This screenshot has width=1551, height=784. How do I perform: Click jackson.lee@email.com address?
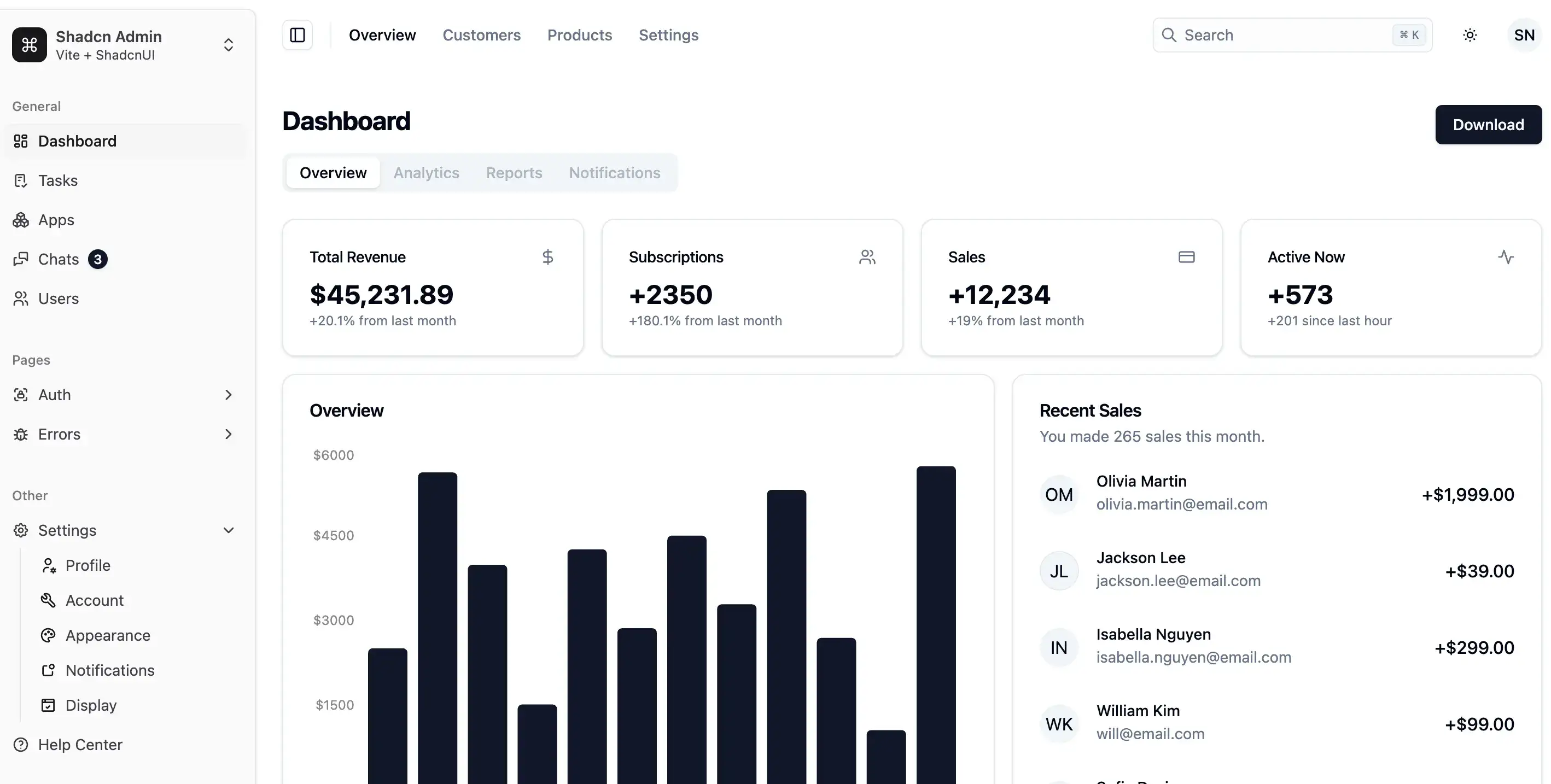tap(1179, 581)
